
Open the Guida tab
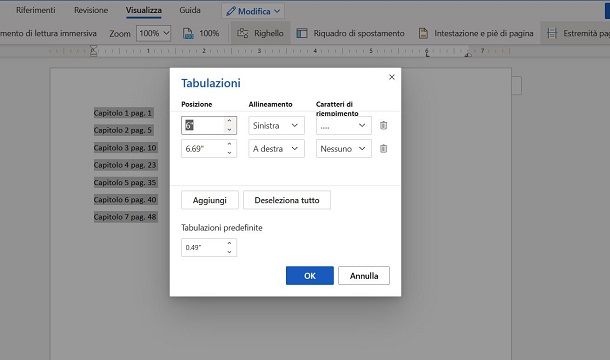click(x=190, y=10)
